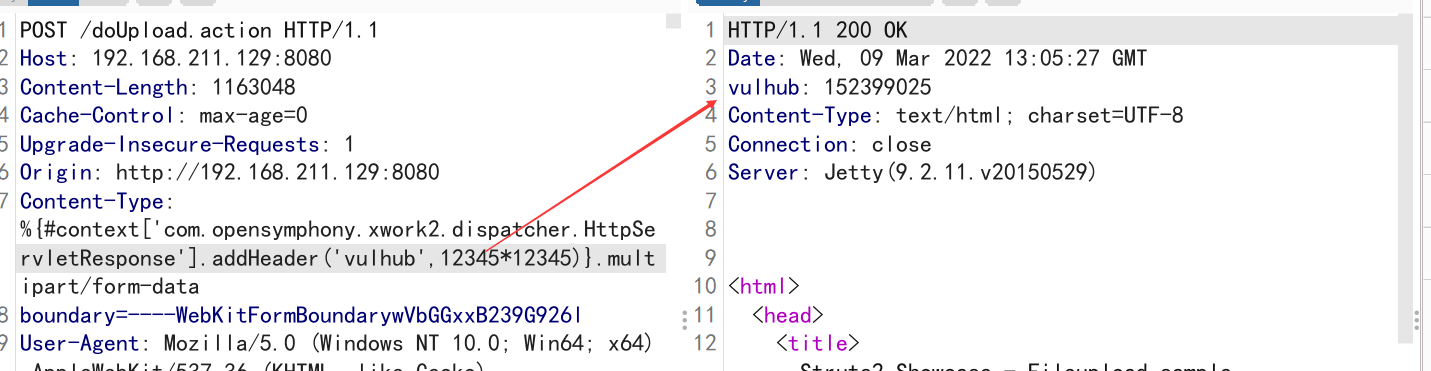Image resolution: width=1431 pixels, height=371 pixels.
Task: Click the Cache-Control: max-age=0 line
Action: (163, 116)
